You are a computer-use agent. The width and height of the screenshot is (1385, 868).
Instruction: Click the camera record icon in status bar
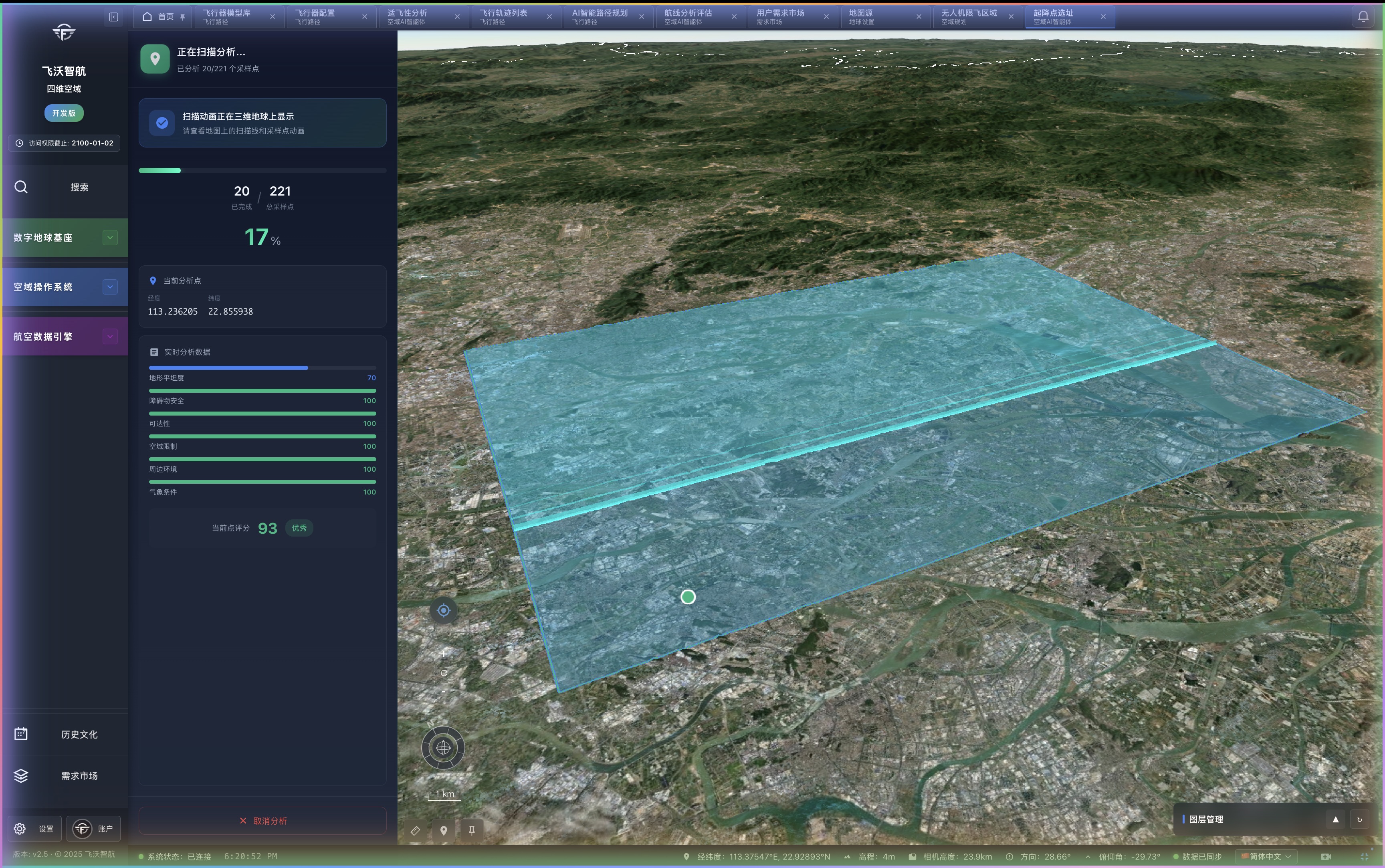(x=1326, y=856)
